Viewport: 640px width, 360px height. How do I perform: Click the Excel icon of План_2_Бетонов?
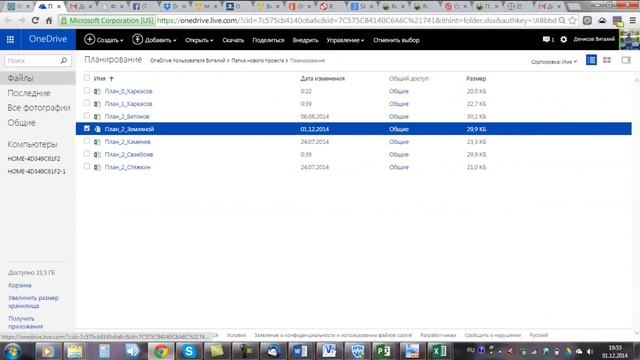coord(97,117)
